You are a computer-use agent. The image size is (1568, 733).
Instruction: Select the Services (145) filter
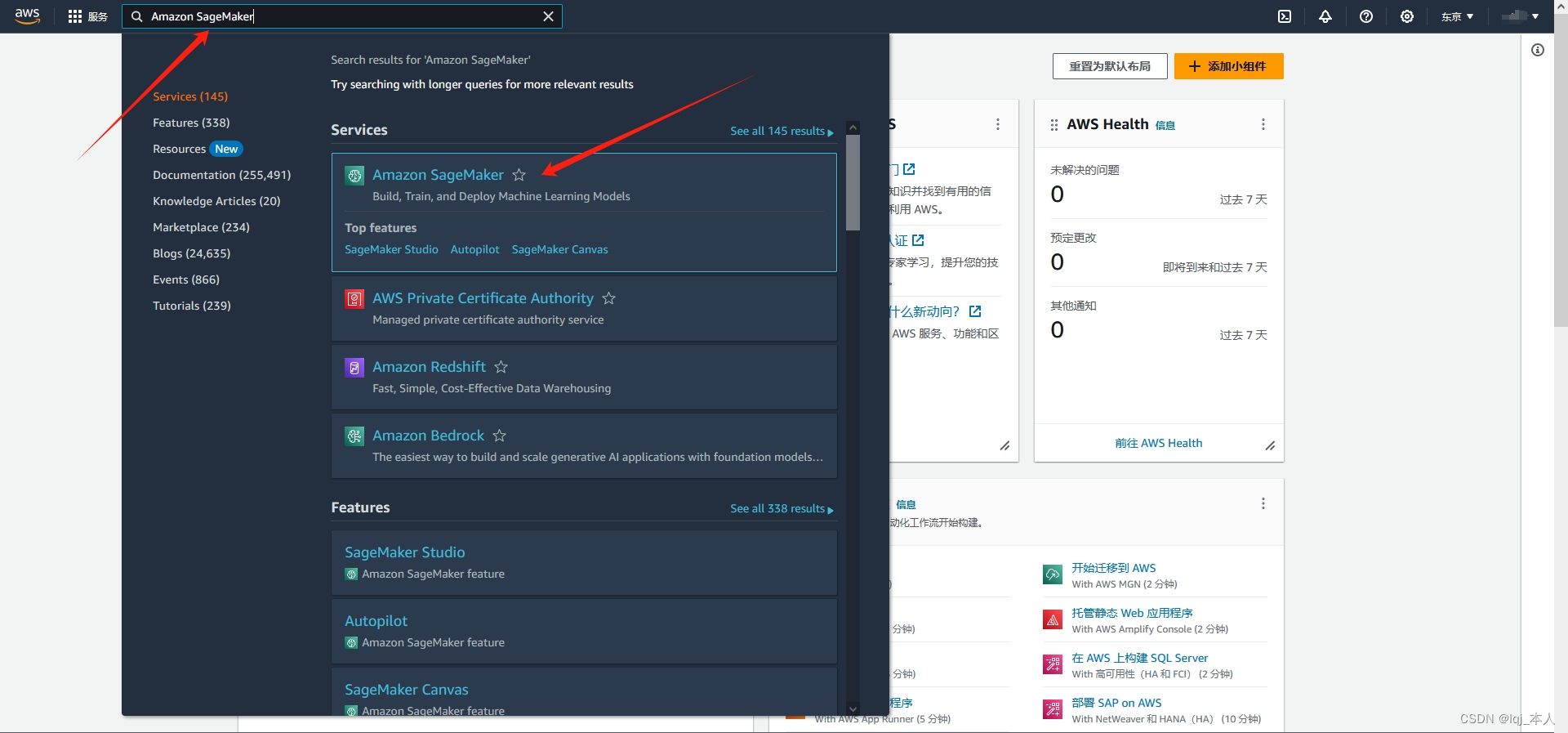click(190, 96)
